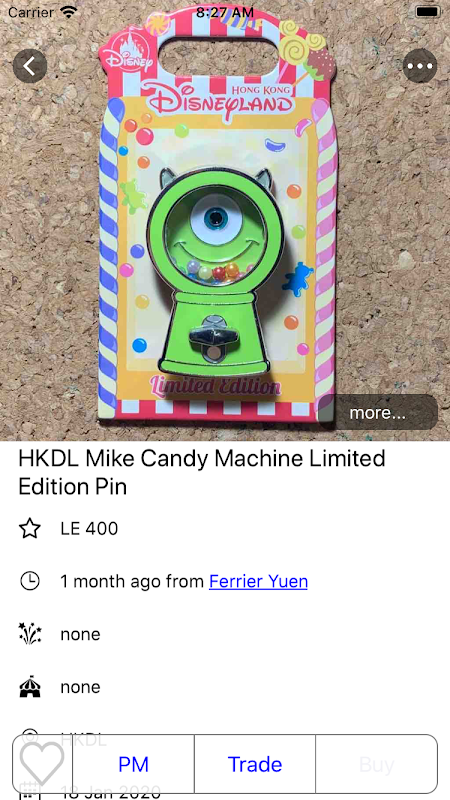The width and height of the screenshot is (450, 800).
Task: Click the battery indicator in status bar
Action: click(428, 11)
